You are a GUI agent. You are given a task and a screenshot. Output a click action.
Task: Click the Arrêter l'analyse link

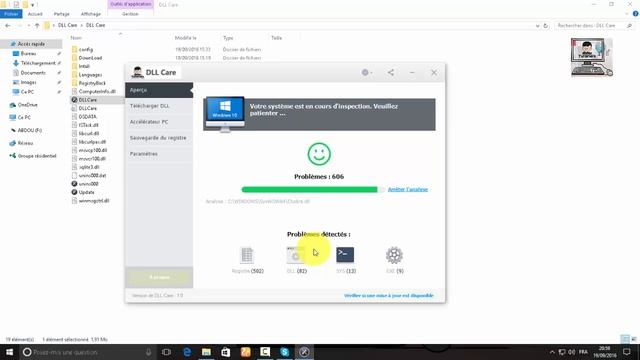(x=408, y=189)
